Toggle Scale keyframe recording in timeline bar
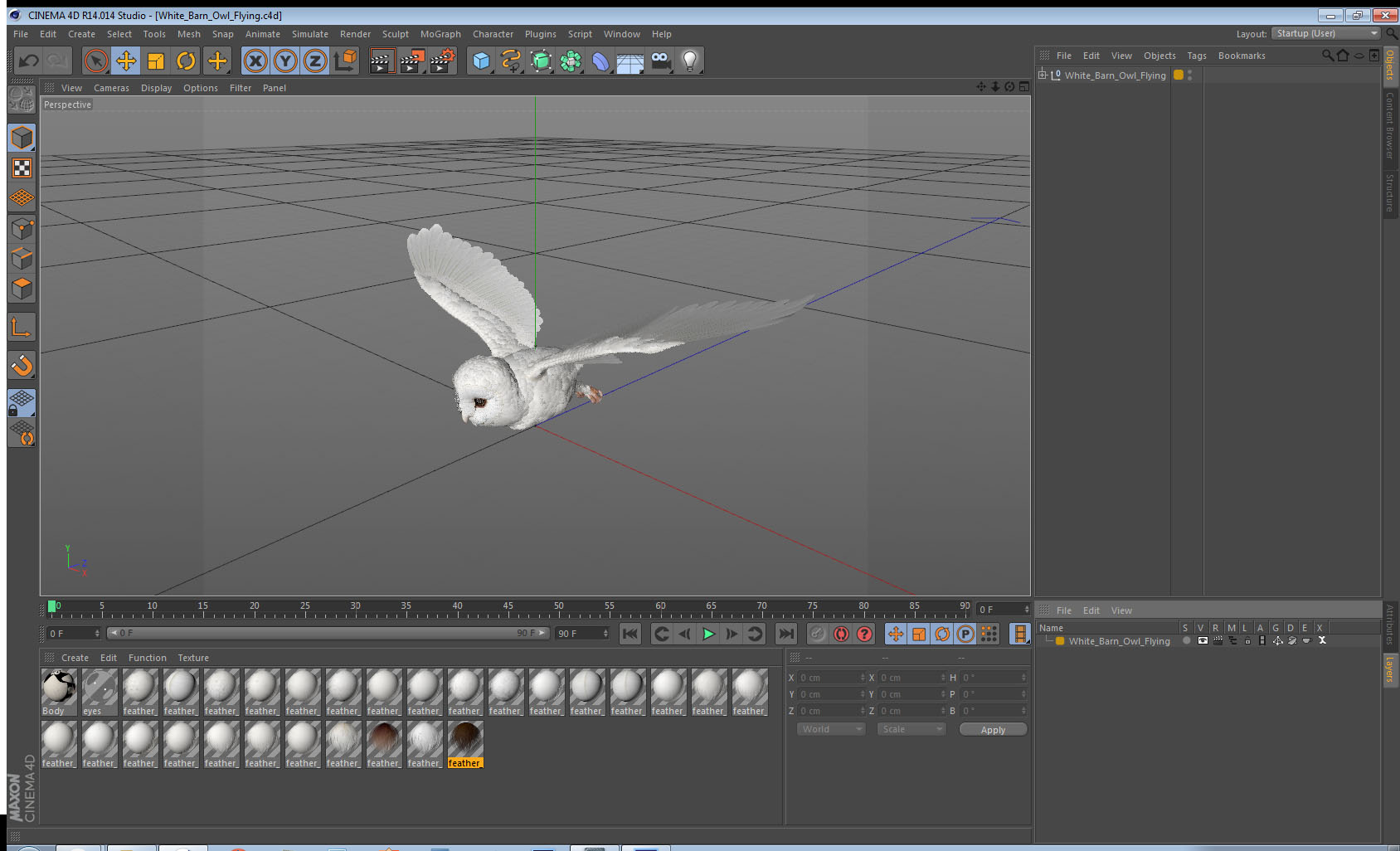 click(919, 634)
